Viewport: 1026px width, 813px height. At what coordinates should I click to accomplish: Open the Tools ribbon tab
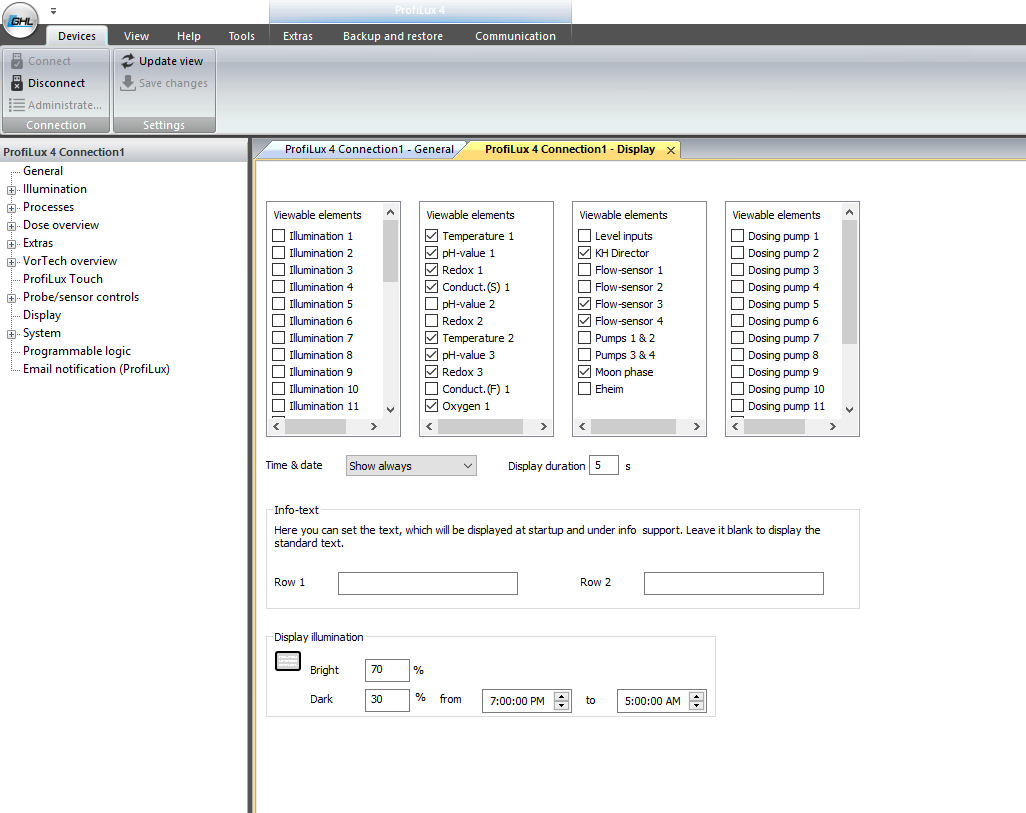[241, 36]
